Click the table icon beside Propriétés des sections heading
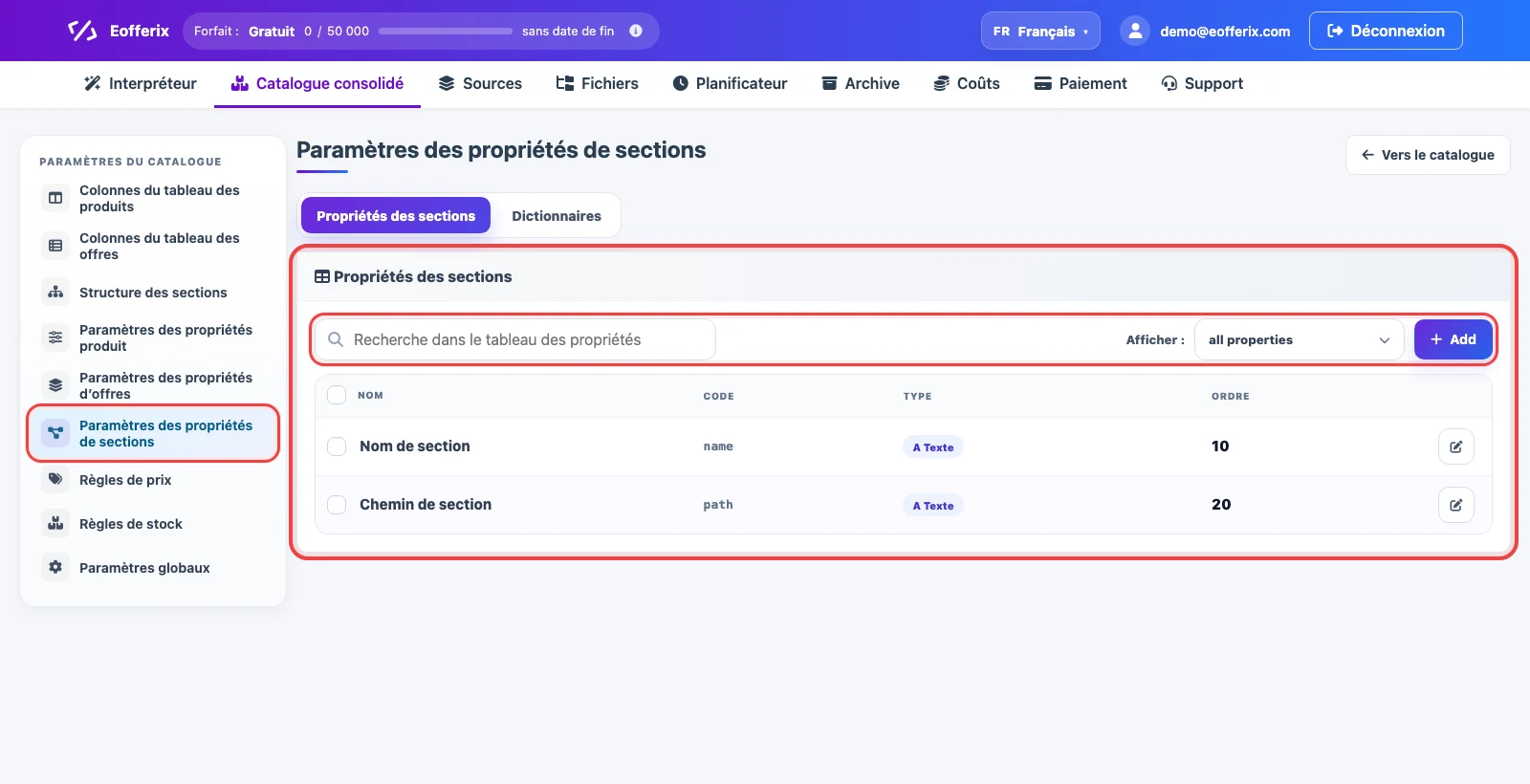 (322, 276)
